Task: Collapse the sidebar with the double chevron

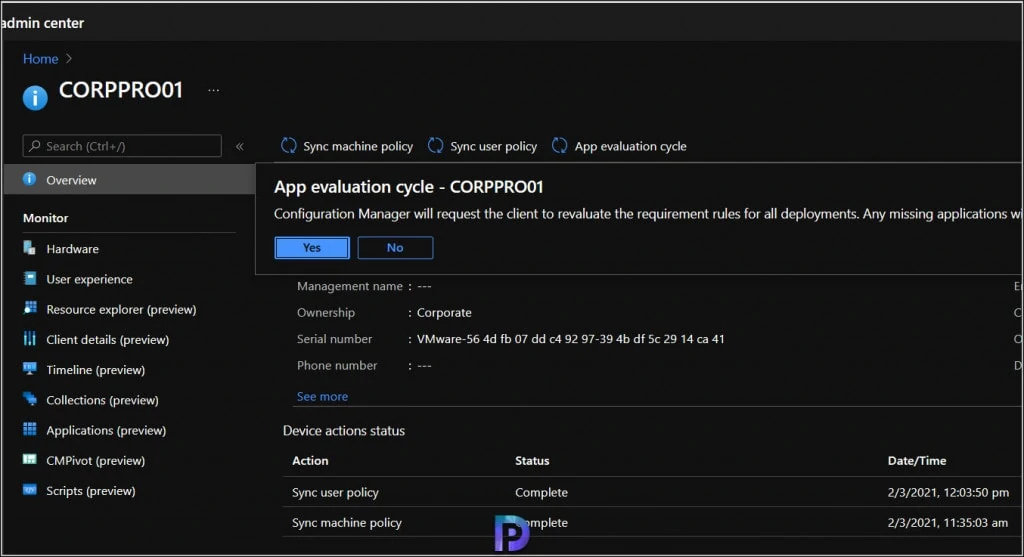Action: coord(240,146)
